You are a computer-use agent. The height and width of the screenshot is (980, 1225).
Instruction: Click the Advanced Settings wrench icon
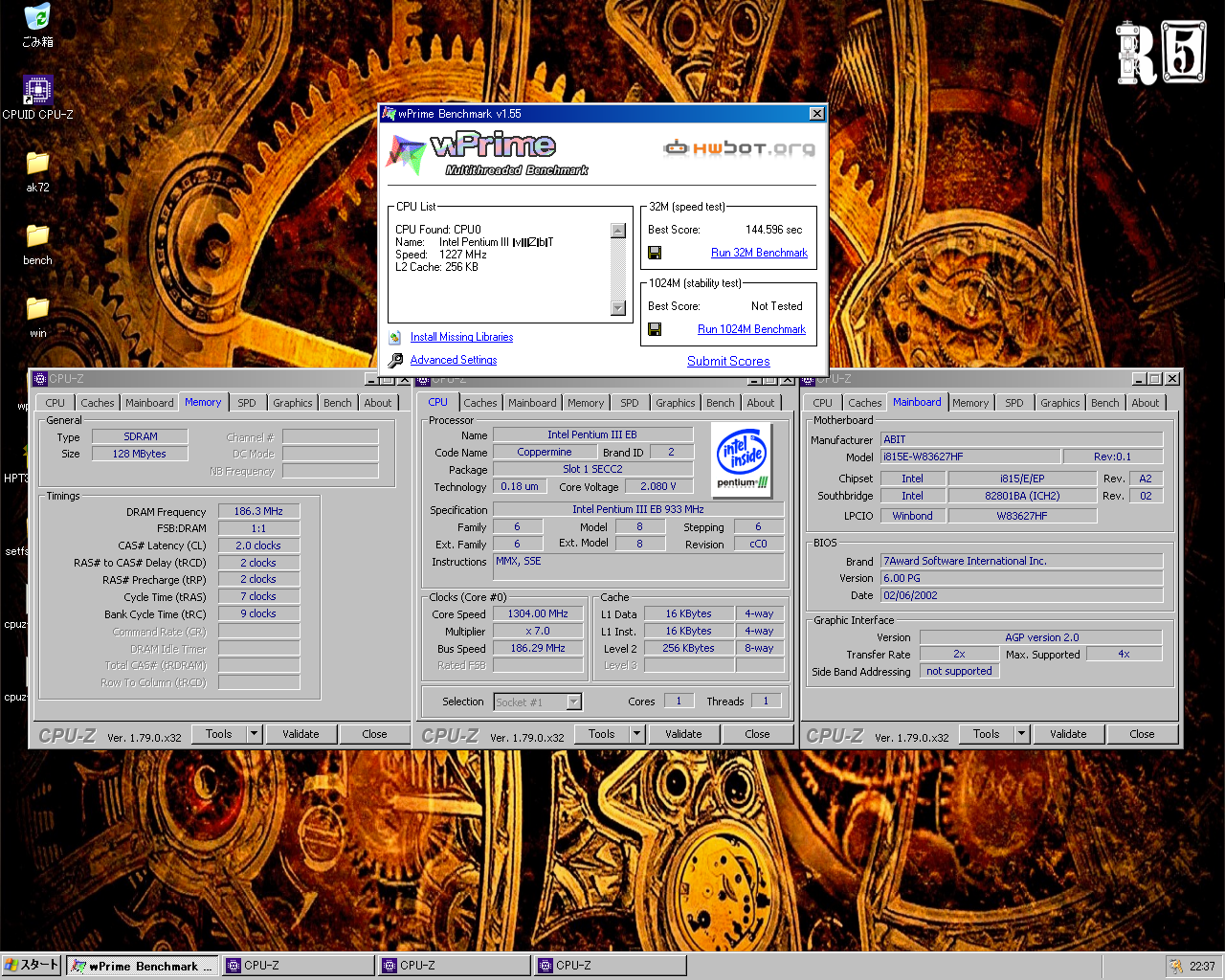[x=395, y=360]
